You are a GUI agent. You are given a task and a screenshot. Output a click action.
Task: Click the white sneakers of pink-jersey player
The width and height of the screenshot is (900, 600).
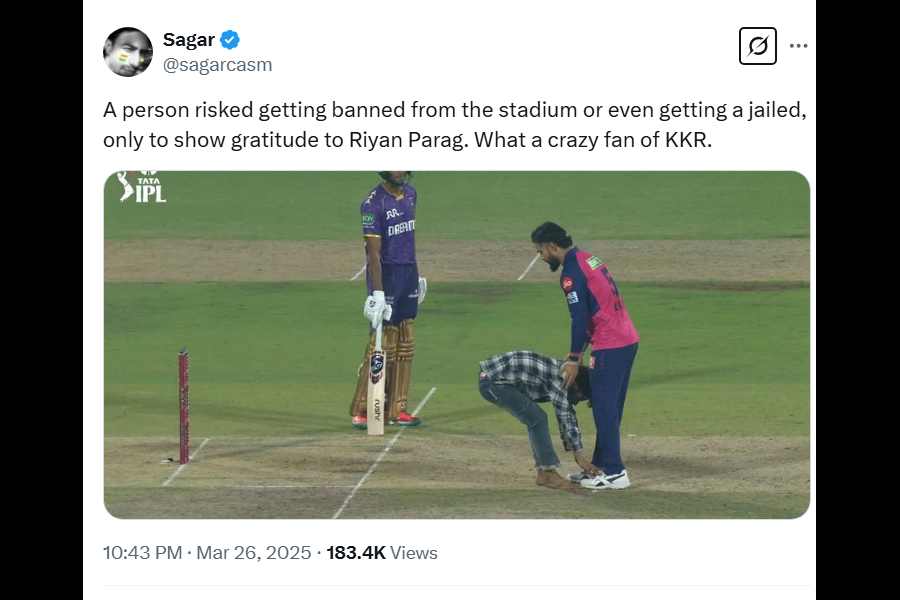[x=606, y=479]
